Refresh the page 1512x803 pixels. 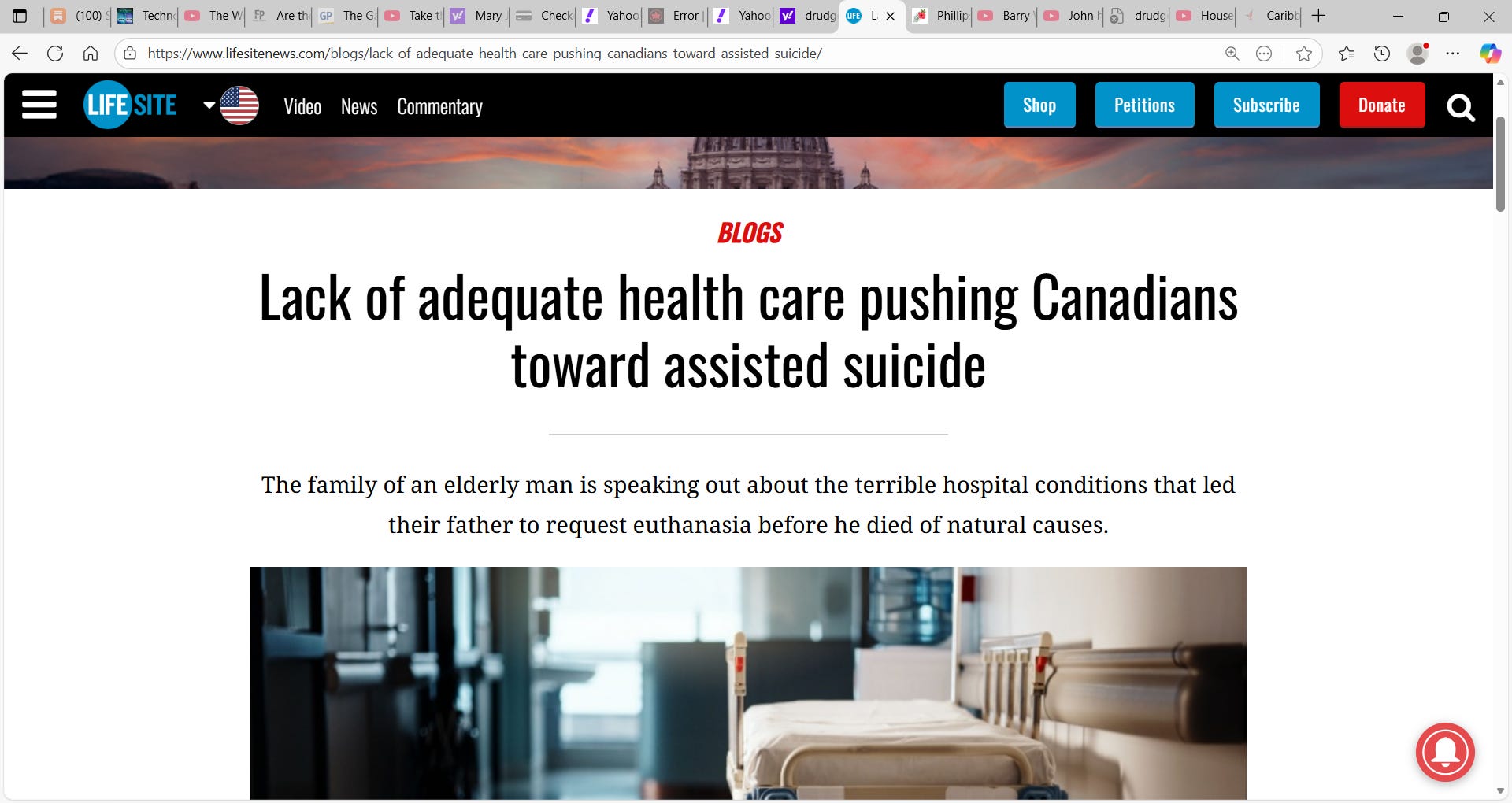[x=55, y=54]
